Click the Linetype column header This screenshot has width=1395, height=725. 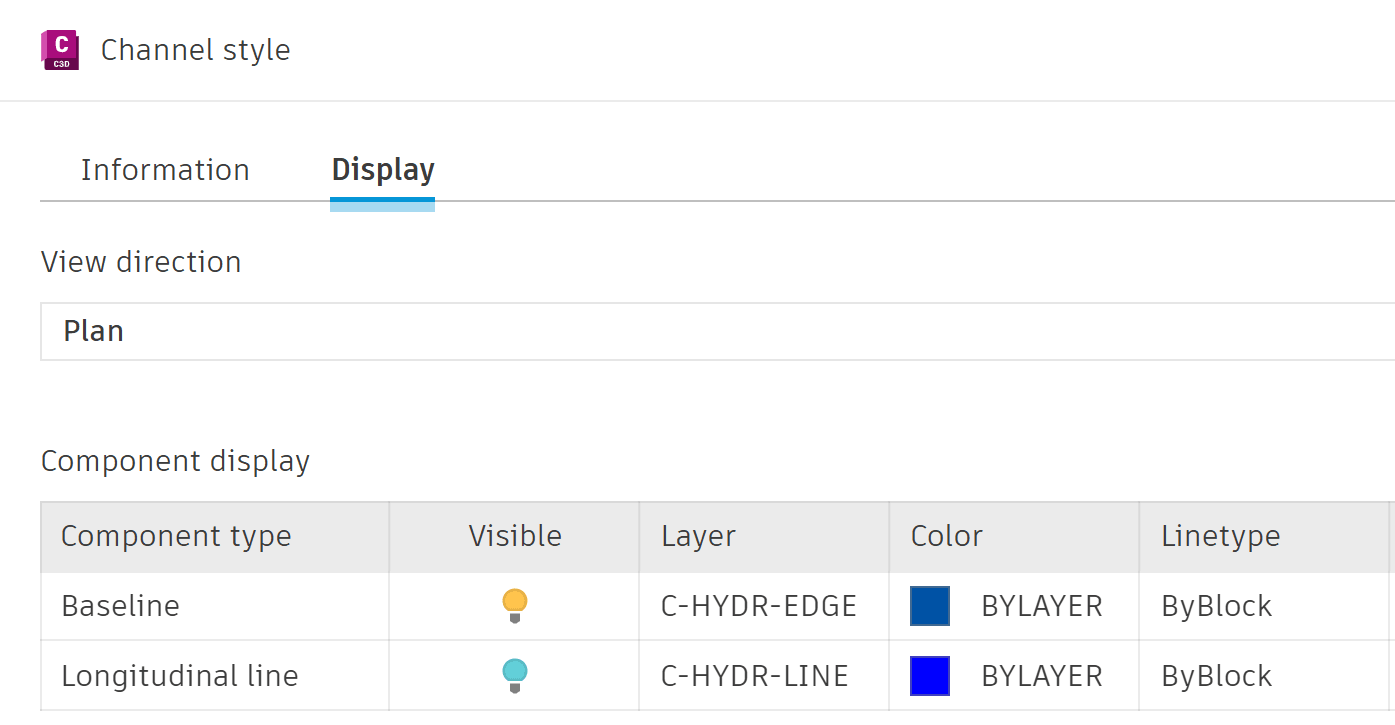coord(1220,536)
